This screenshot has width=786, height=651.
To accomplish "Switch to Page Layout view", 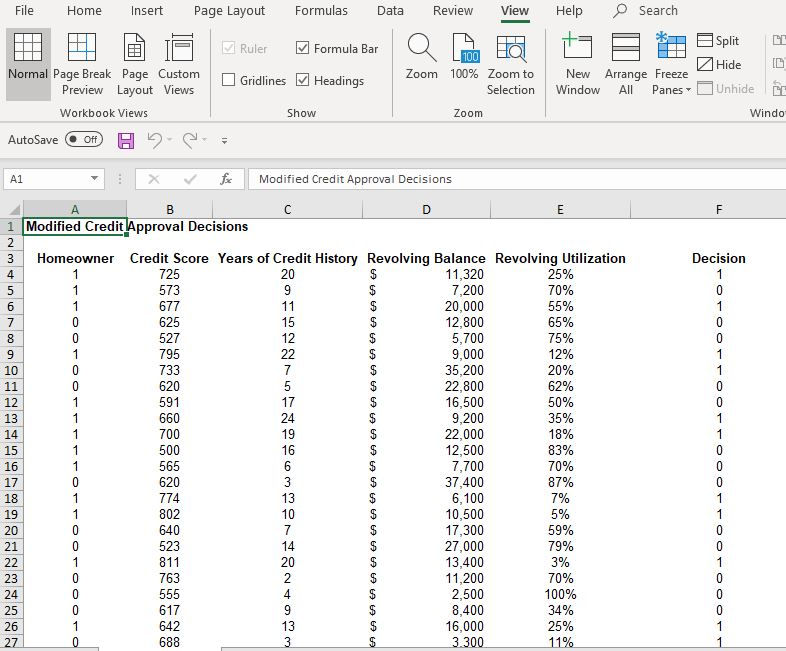I will coord(134,64).
